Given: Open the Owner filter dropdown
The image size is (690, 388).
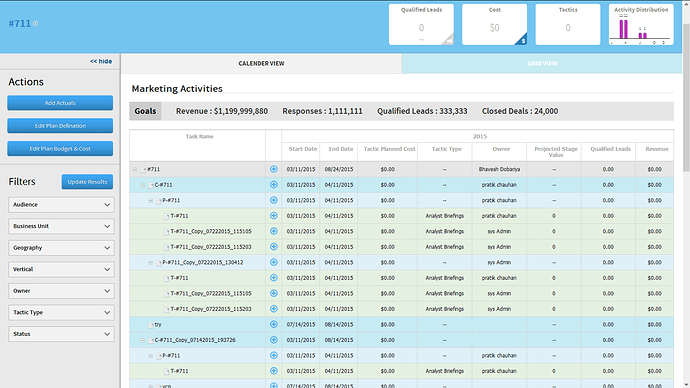Looking at the screenshot, I should [x=61, y=291].
